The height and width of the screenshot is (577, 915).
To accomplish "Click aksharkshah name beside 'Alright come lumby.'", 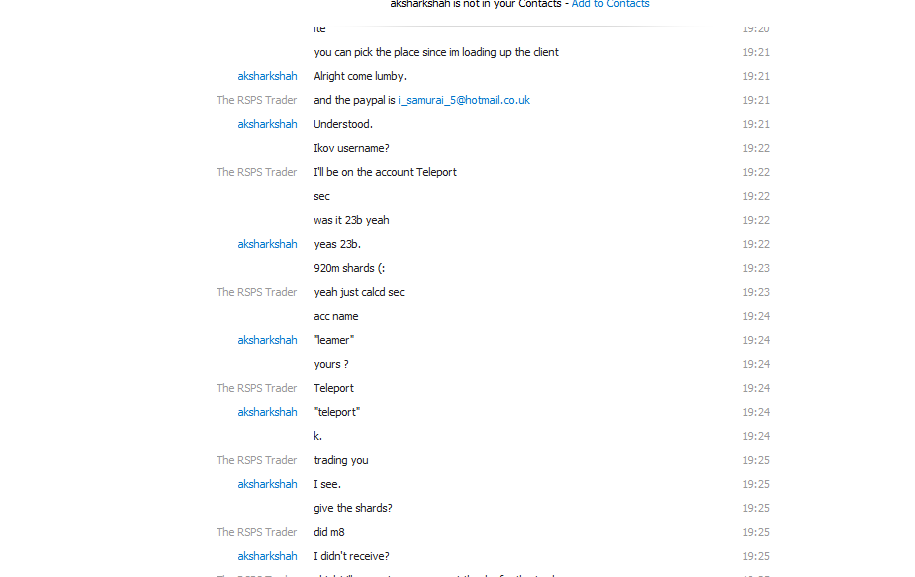I will pyautogui.click(x=267, y=76).
